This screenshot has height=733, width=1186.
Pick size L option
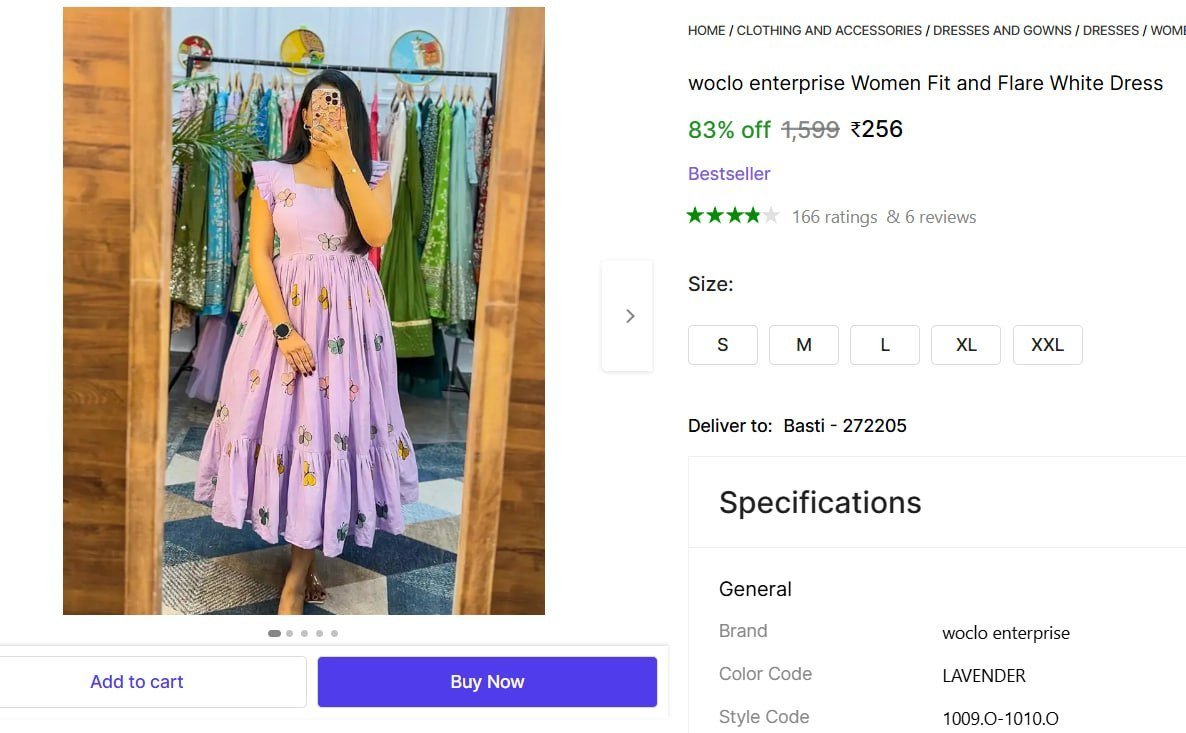click(x=884, y=345)
